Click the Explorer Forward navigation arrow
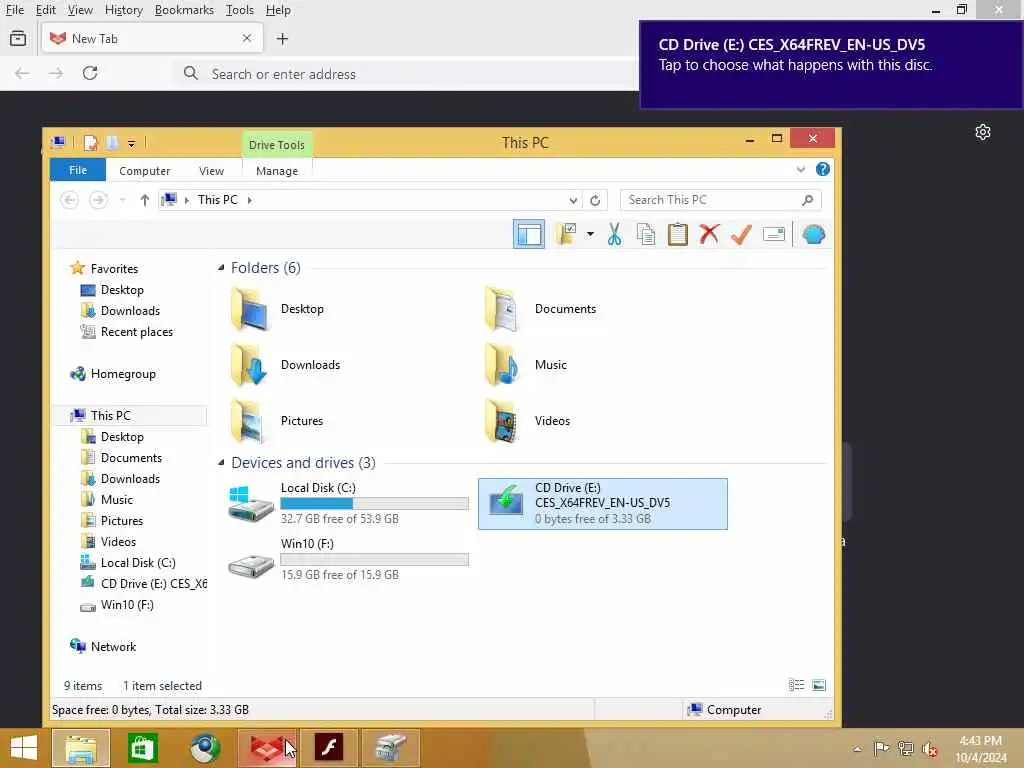Screen dimensions: 1024x768 [x=98, y=200]
